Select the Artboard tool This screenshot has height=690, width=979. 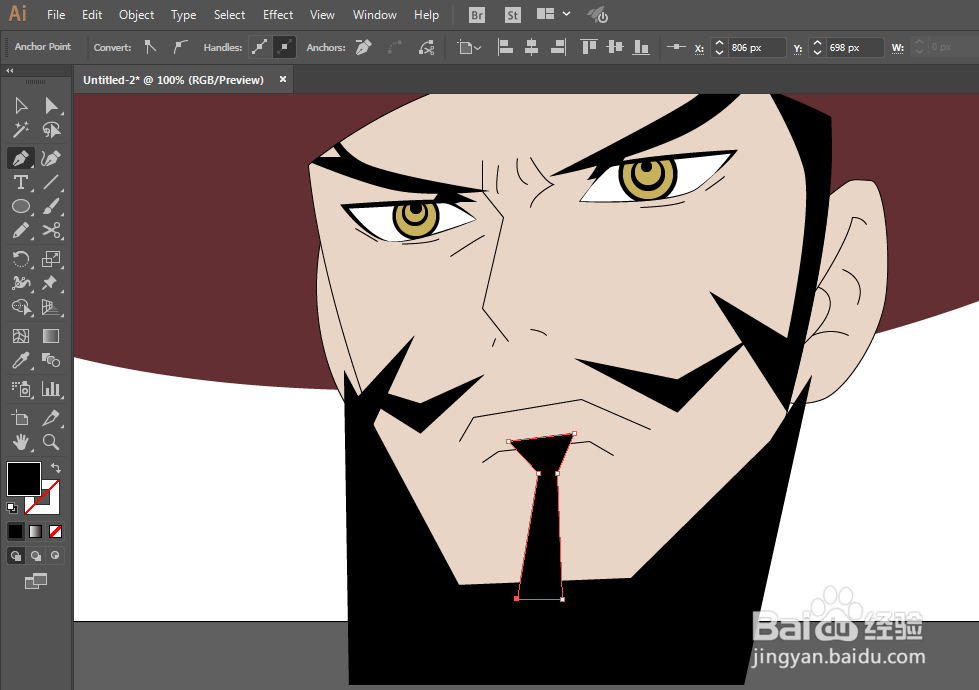coord(21,418)
